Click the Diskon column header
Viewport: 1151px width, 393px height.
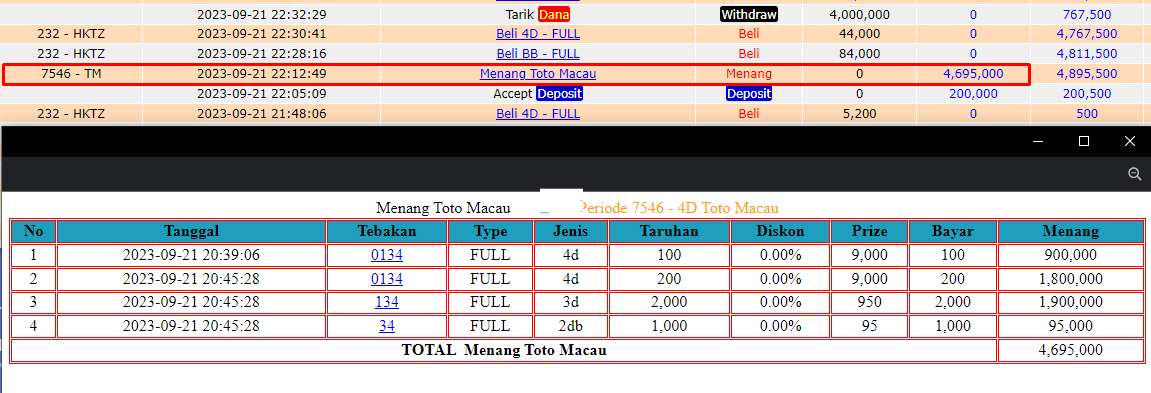click(780, 231)
